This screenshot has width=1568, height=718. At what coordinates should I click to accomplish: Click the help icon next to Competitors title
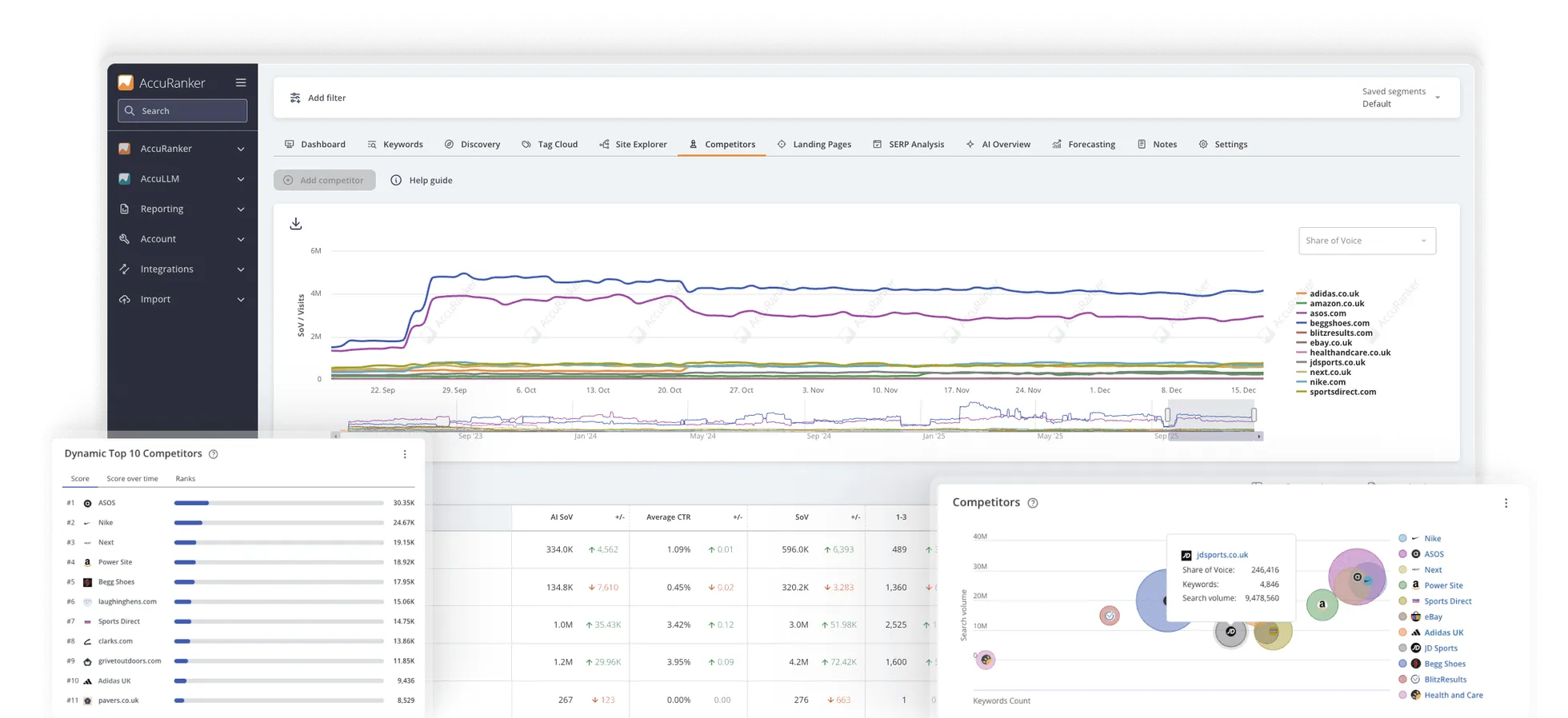[1033, 503]
